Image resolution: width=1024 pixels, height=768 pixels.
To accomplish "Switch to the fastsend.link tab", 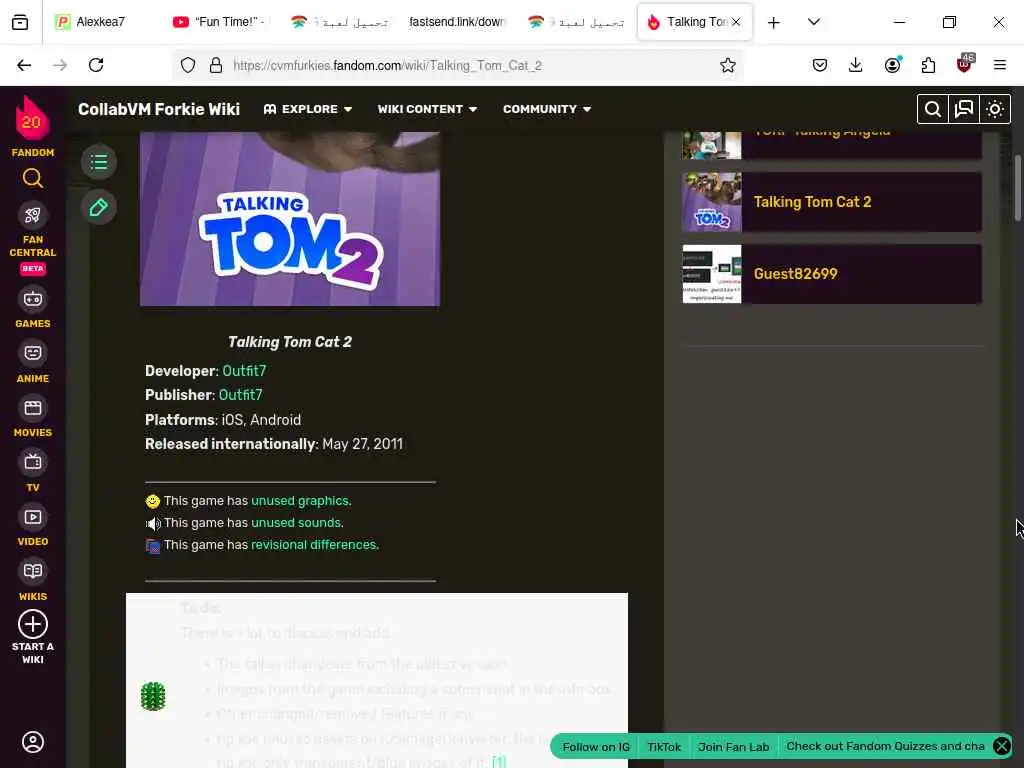I will point(457,22).
